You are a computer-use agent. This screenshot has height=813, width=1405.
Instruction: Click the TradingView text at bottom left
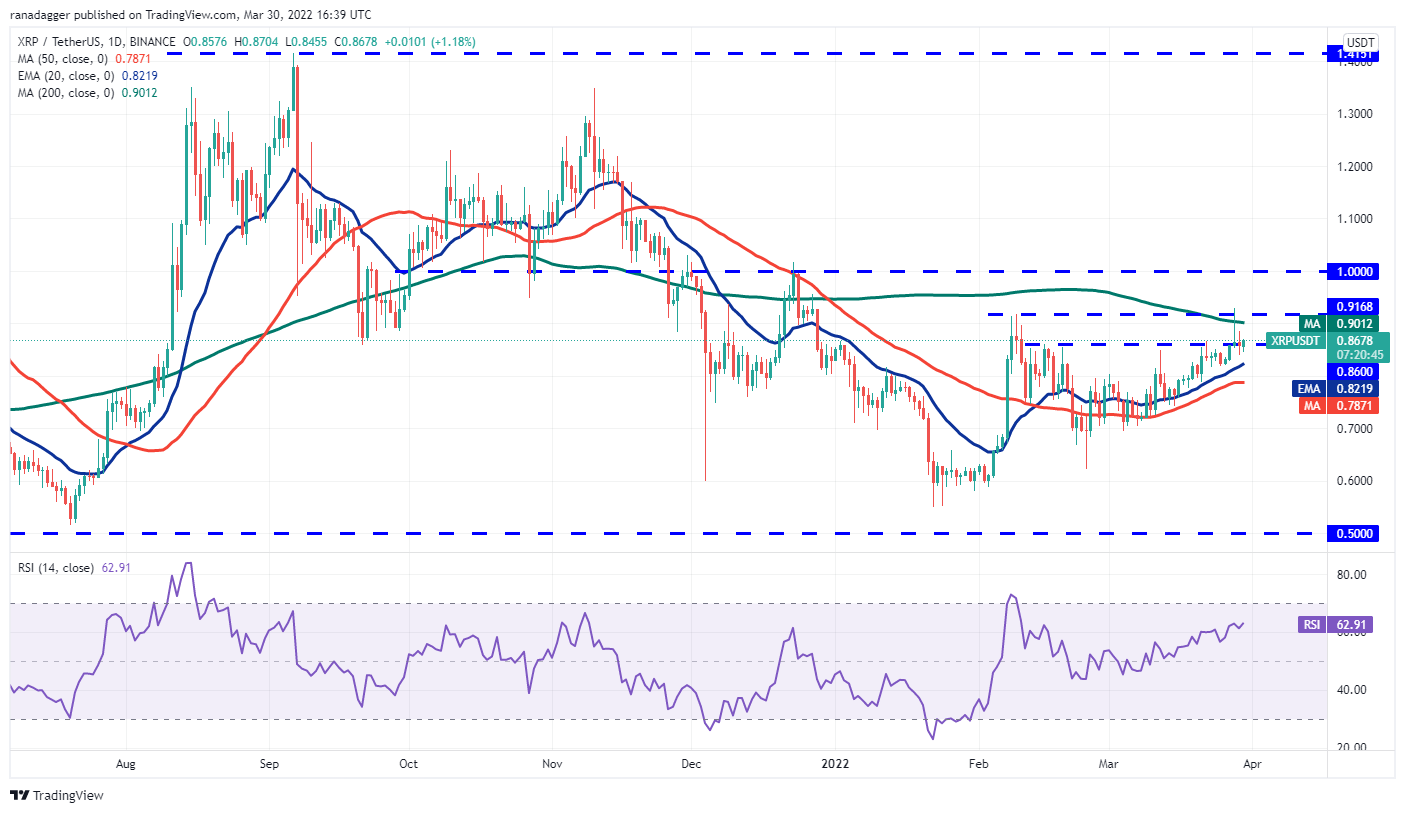68,796
